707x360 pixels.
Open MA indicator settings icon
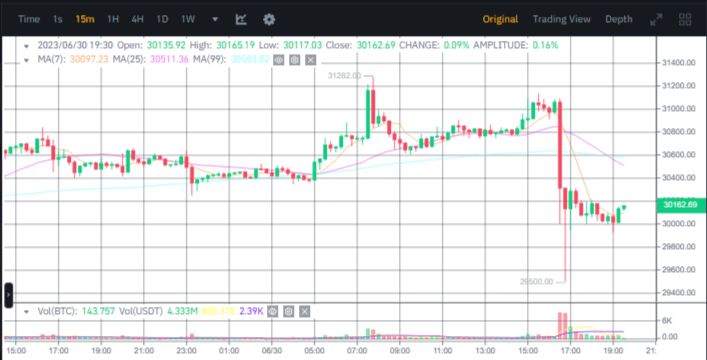[x=294, y=60]
